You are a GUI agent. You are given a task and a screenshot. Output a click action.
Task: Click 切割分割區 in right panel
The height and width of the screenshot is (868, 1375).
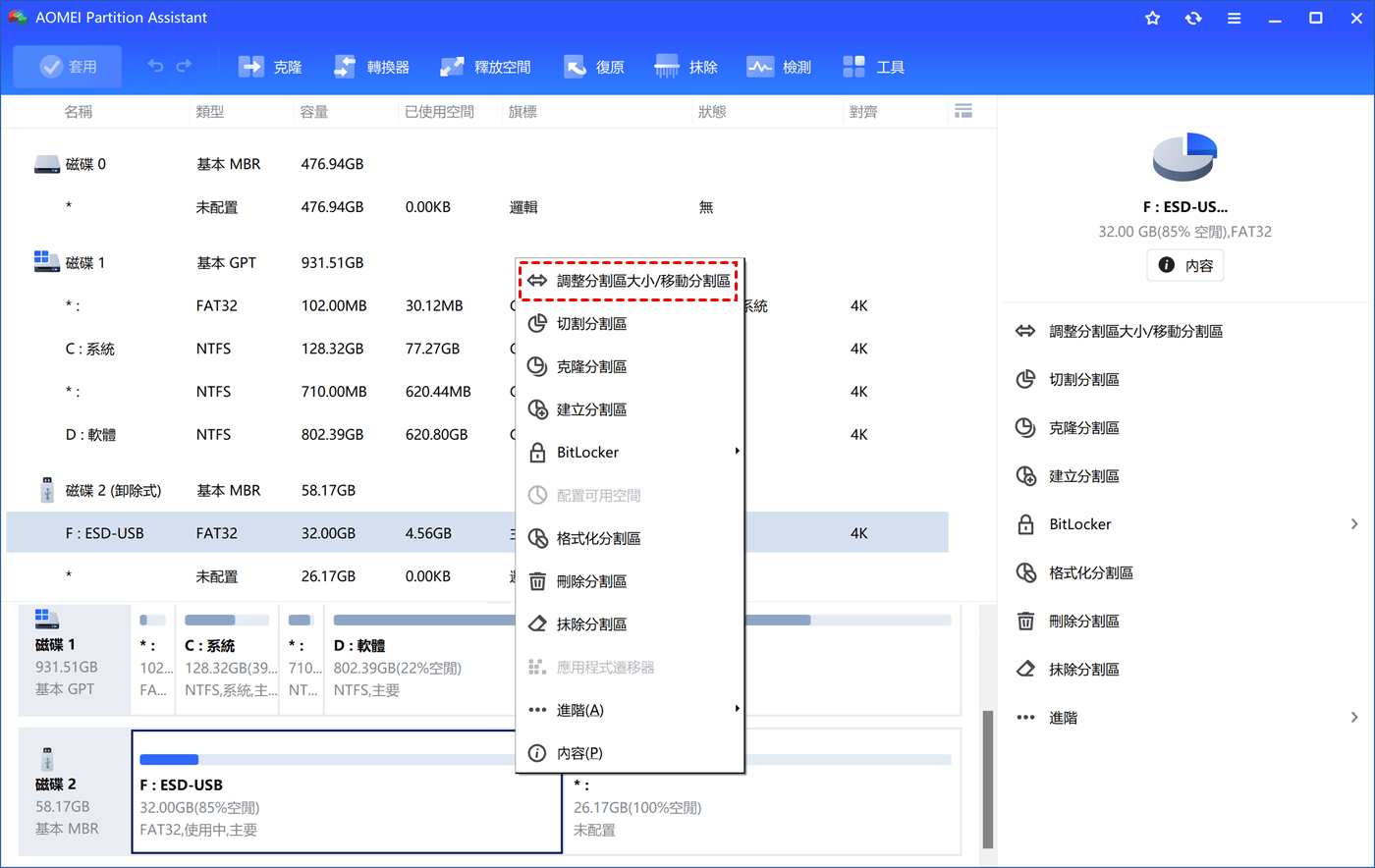click(x=1084, y=380)
